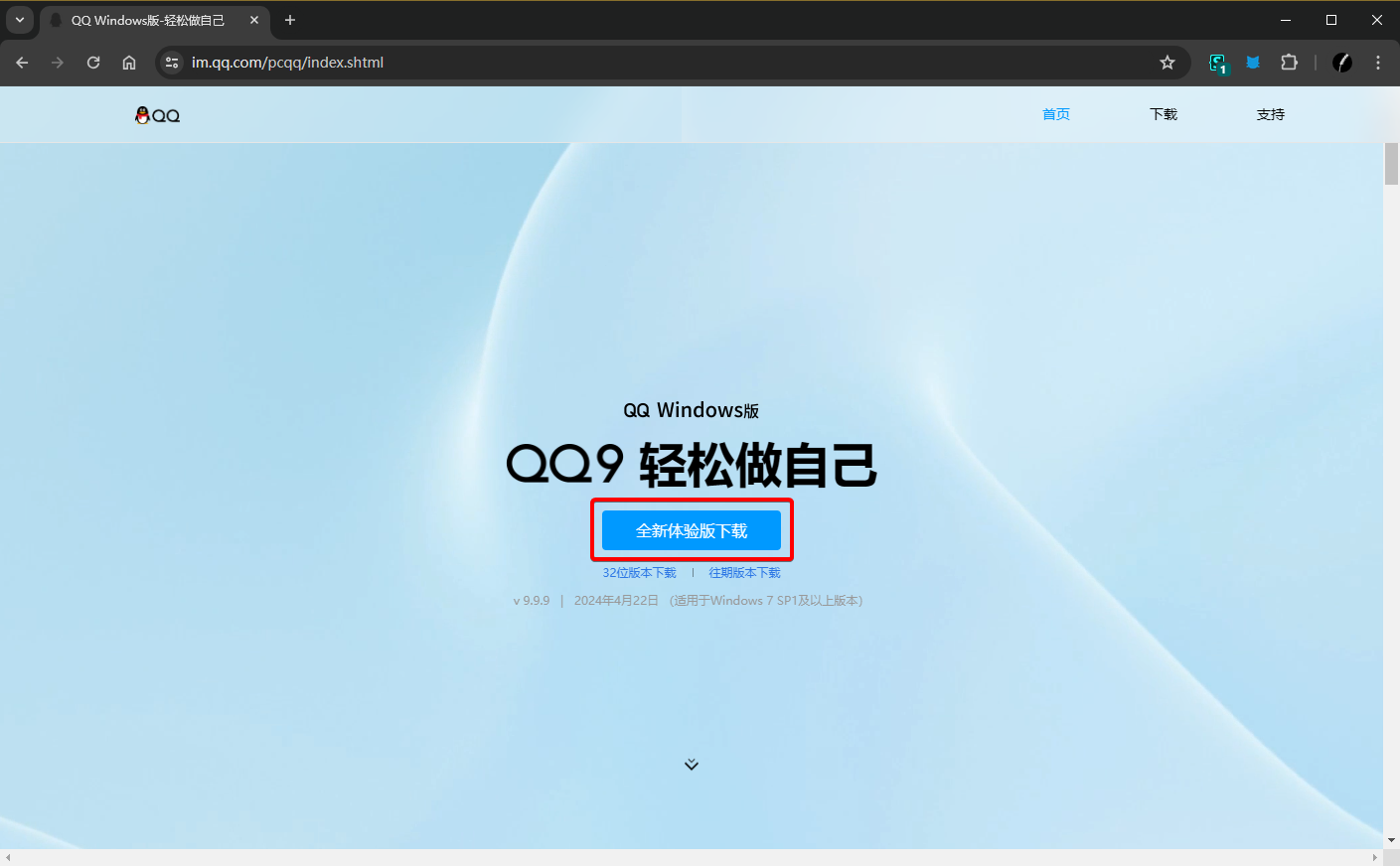Screen dimensions: 1400x866
Task: Open the green extension with badge 1
Action: pyautogui.click(x=1218, y=64)
